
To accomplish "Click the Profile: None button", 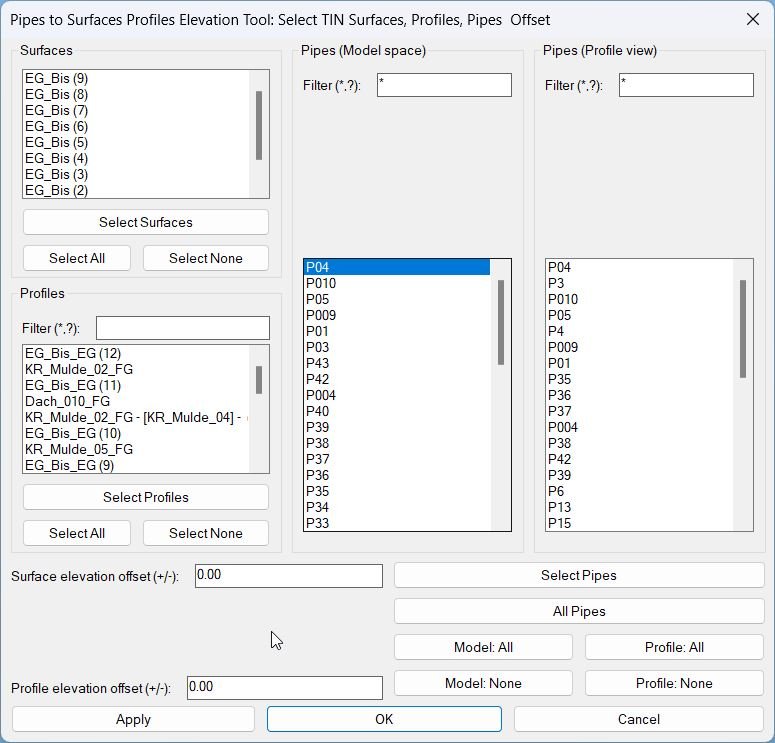I will pyautogui.click(x=674, y=683).
